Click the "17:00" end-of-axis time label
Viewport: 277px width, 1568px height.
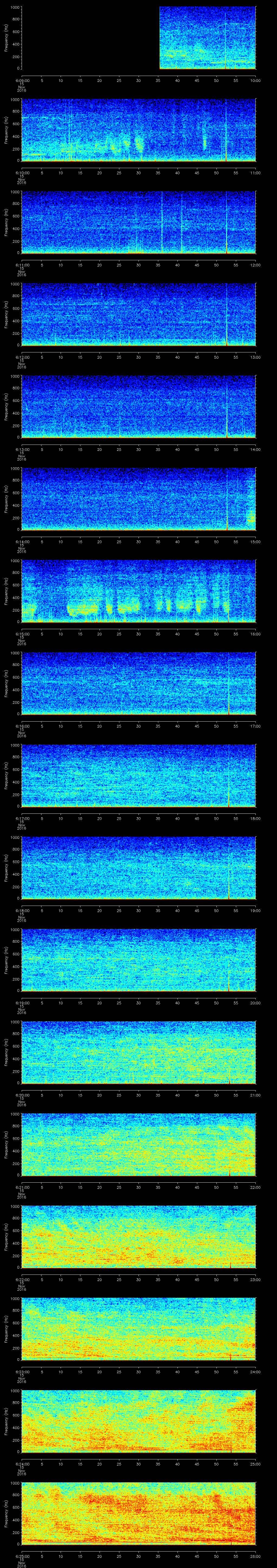pyautogui.click(x=256, y=726)
